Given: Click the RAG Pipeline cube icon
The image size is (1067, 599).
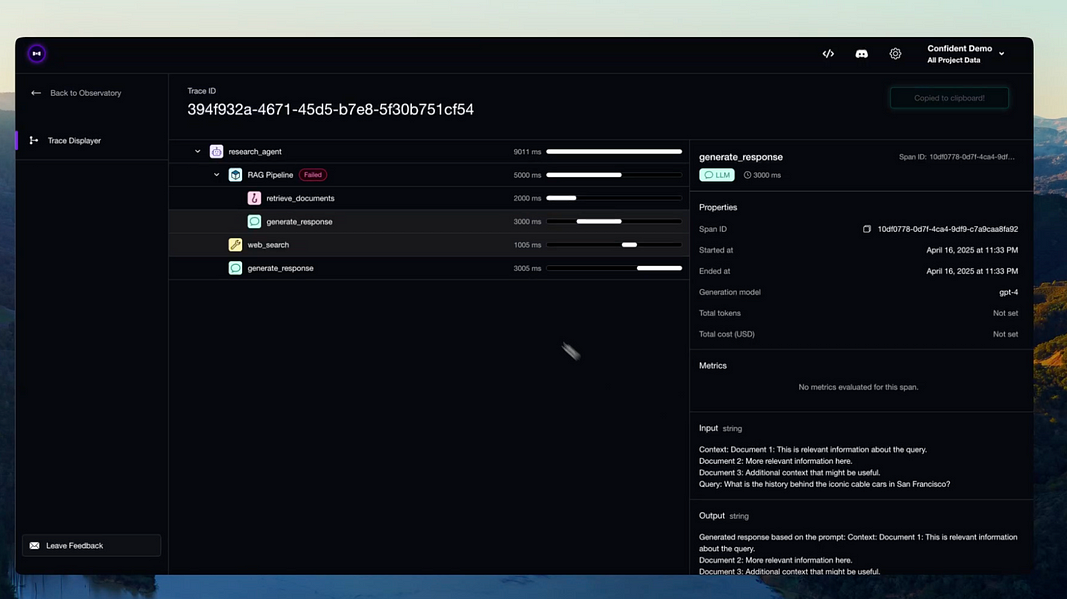Looking at the screenshot, I should coord(236,174).
